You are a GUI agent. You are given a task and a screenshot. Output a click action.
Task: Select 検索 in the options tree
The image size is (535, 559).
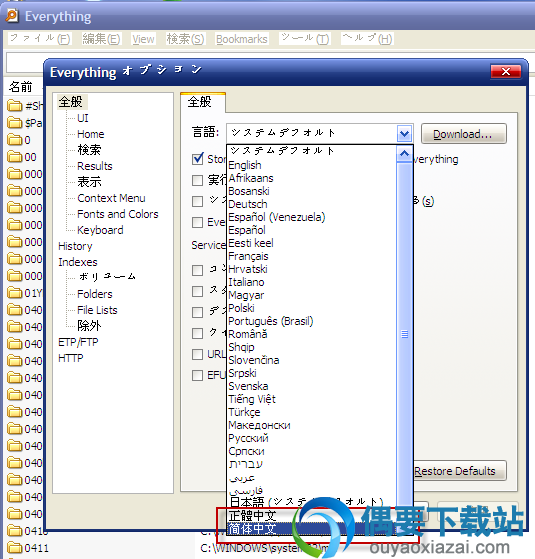(89, 150)
